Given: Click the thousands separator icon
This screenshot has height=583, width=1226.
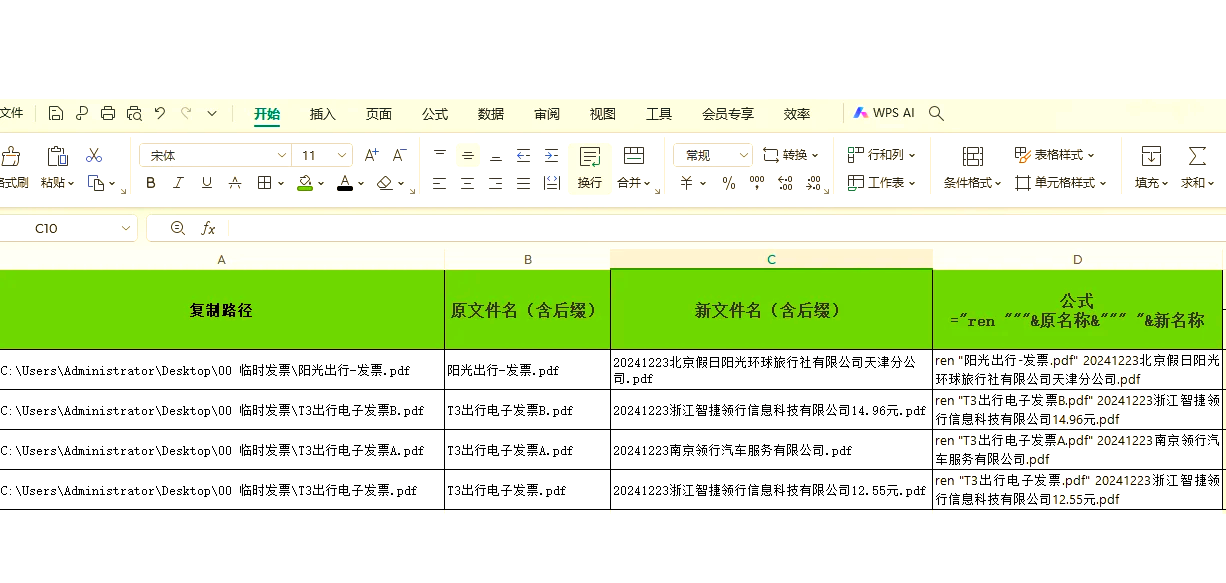Looking at the screenshot, I should [x=757, y=183].
